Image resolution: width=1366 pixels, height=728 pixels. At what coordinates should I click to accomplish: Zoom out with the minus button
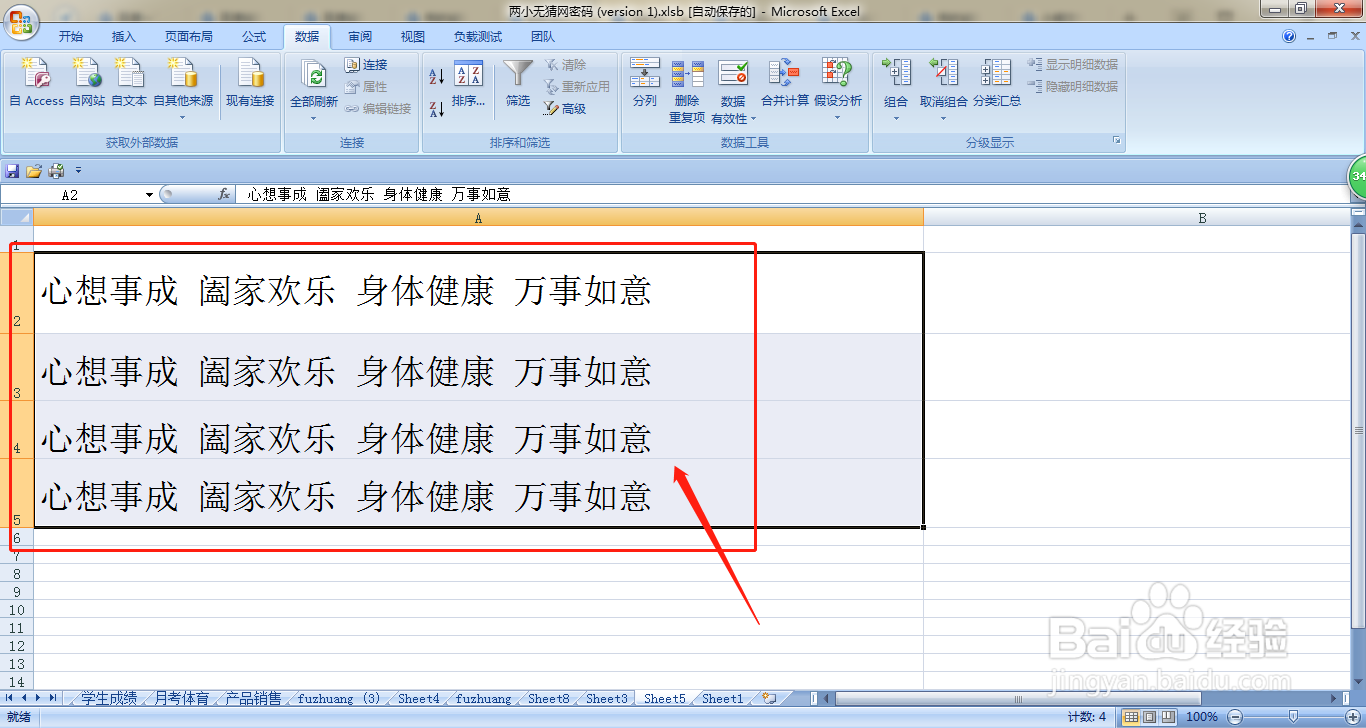(x=1235, y=717)
